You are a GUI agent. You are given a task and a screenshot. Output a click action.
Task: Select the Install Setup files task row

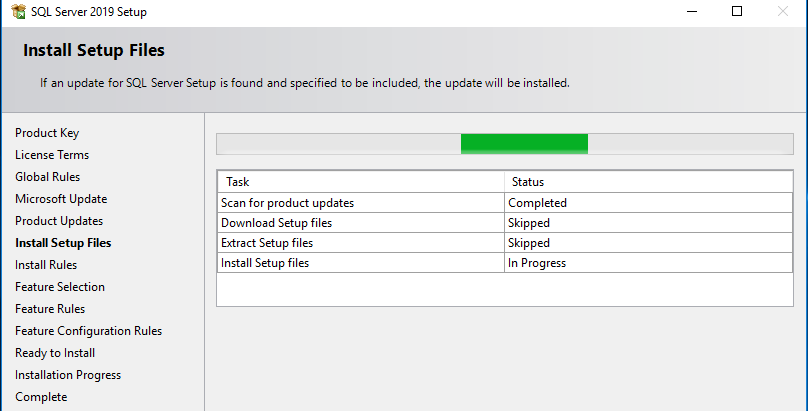[x=265, y=263]
